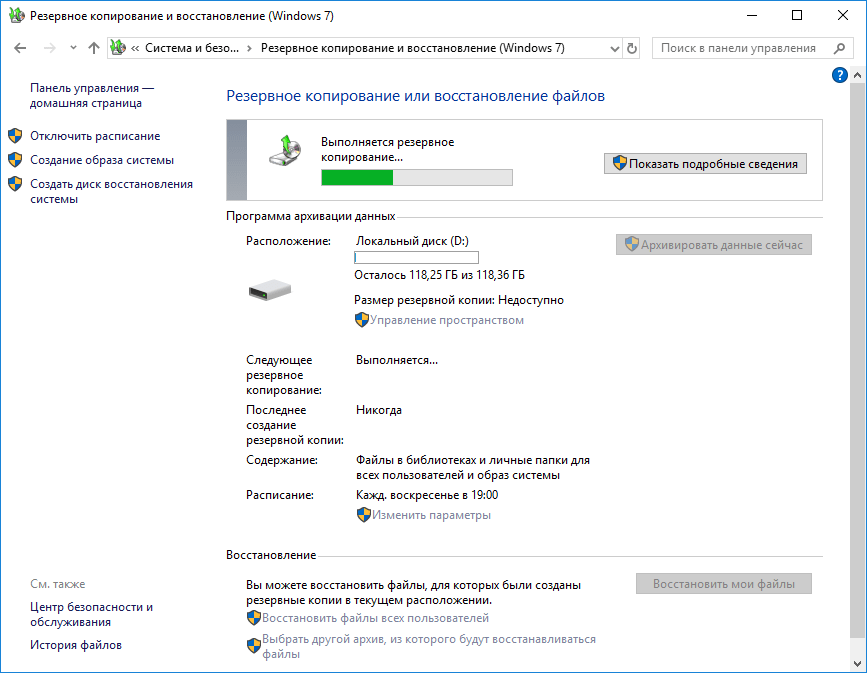
Task: Open «Управление пространством» link
Action: click(447, 320)
